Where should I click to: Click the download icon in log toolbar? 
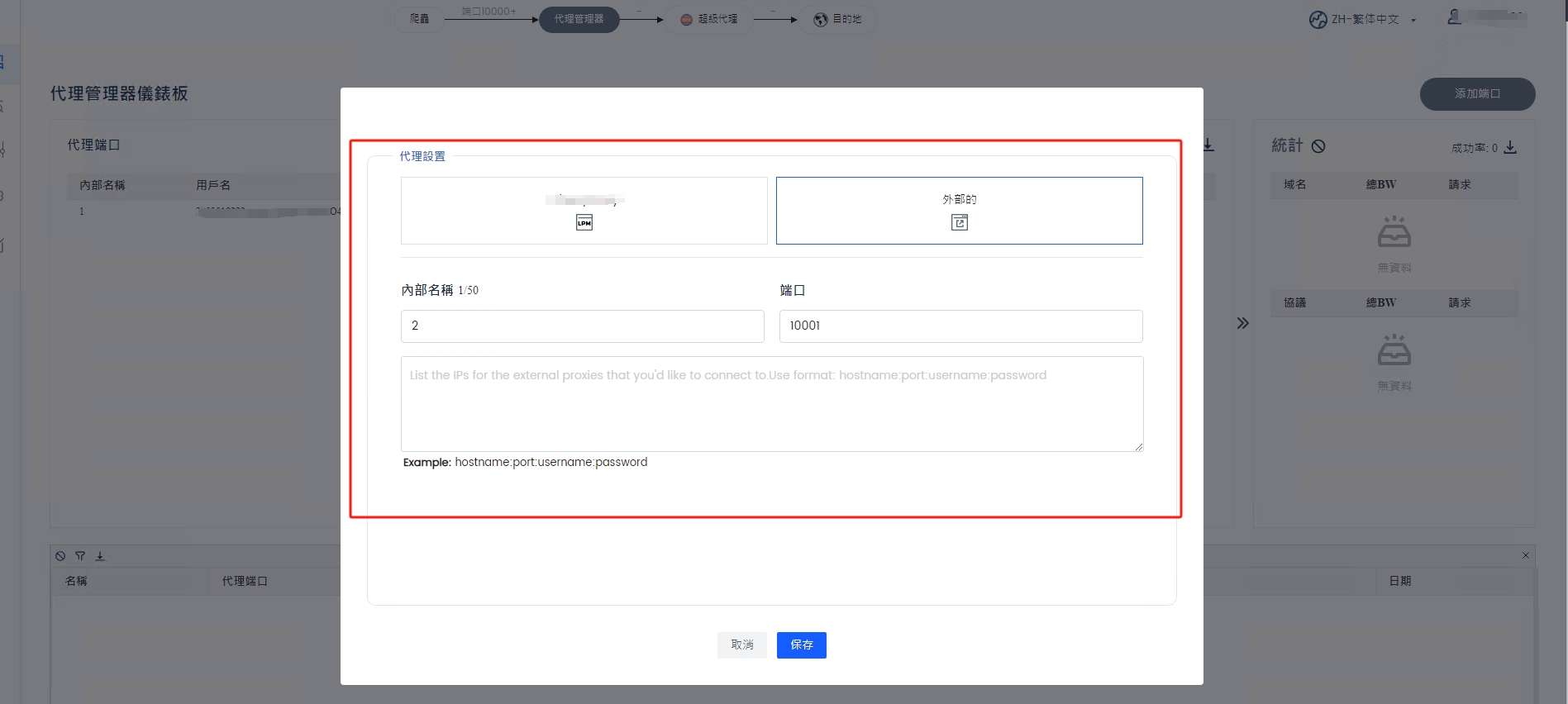100,556
